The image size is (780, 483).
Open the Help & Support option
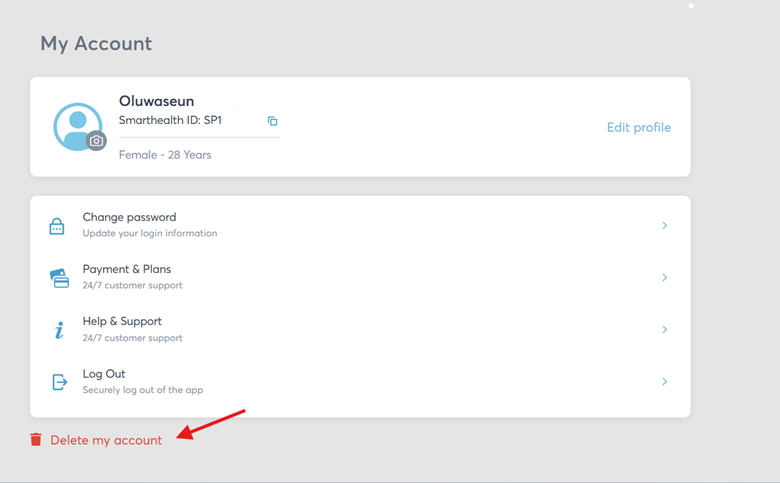pyautogui.click(x=122, y=321)
